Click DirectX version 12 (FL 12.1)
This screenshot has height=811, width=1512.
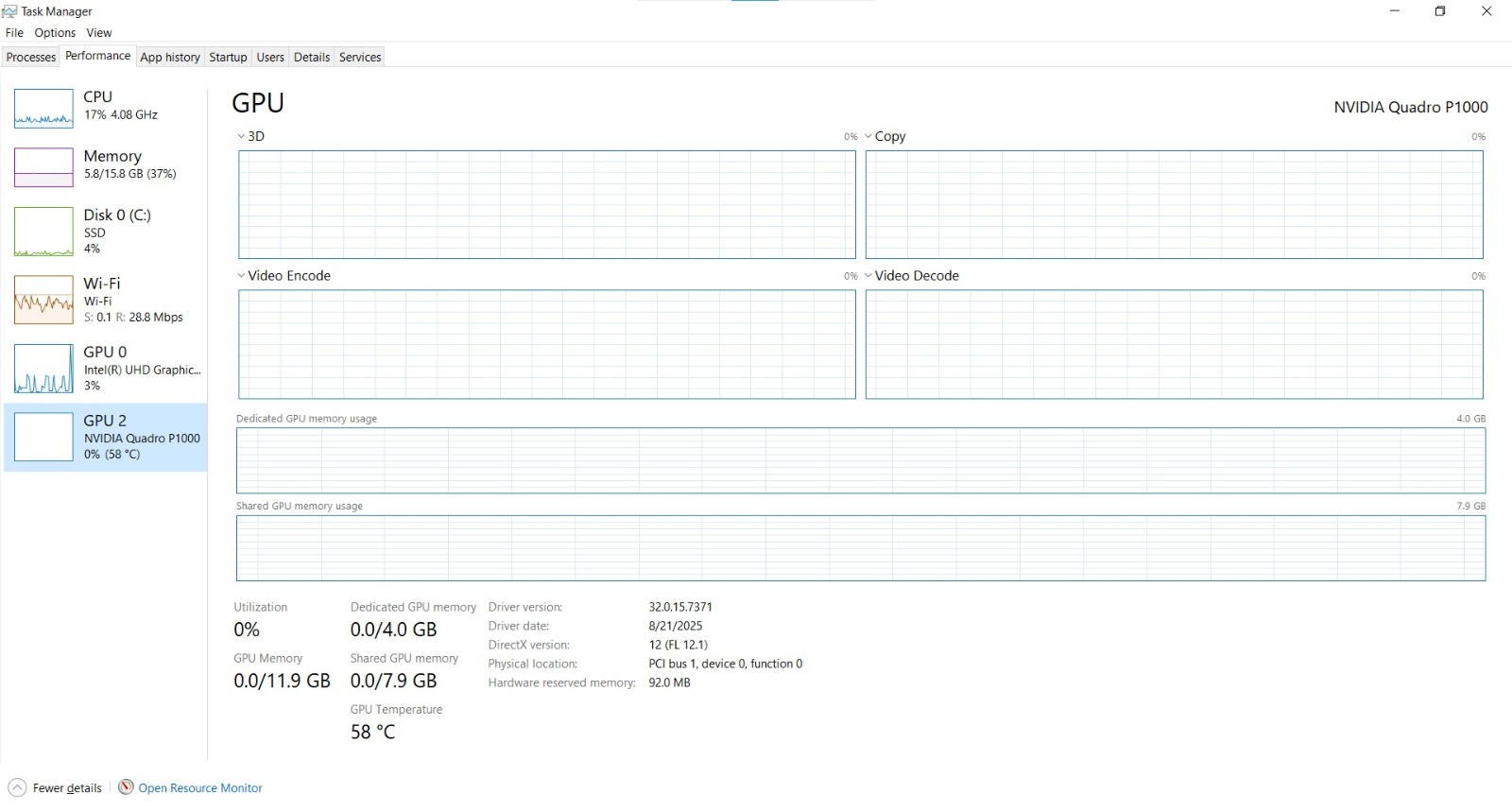[679, 645]
